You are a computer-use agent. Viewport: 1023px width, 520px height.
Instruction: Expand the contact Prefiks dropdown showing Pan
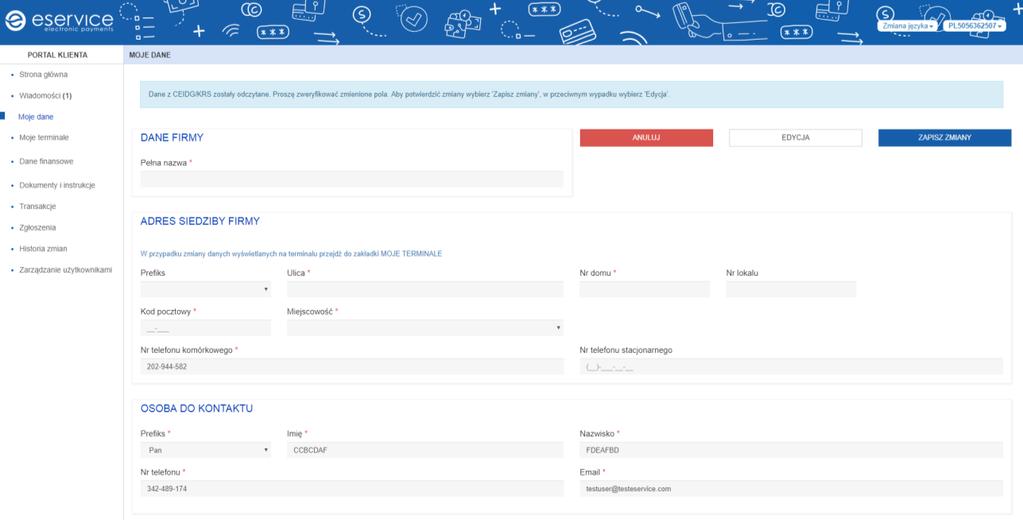(206, 450)
